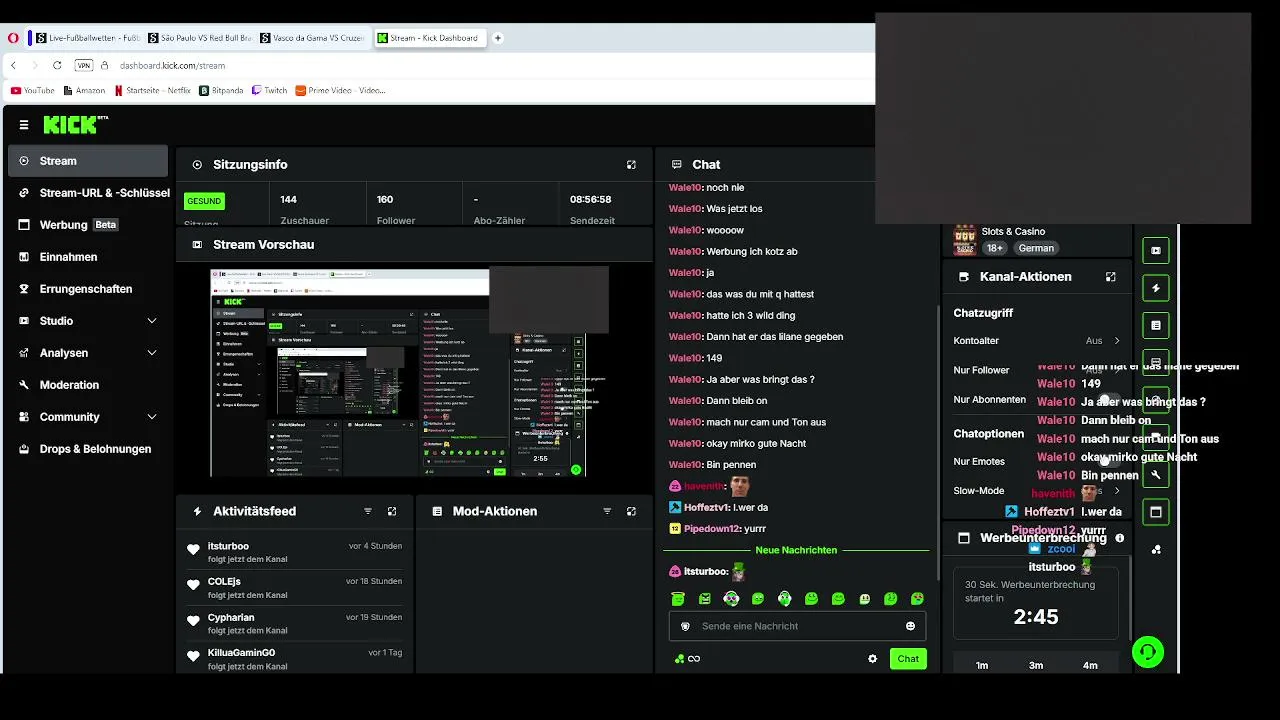Open Mod-Aktionen filter options

(x=607, y=511)
